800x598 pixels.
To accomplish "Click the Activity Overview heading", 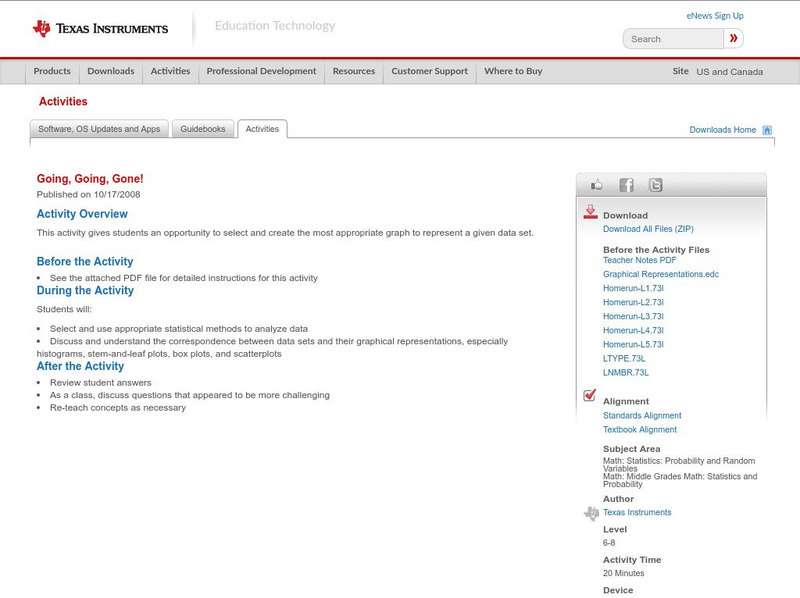I will 82,214.
